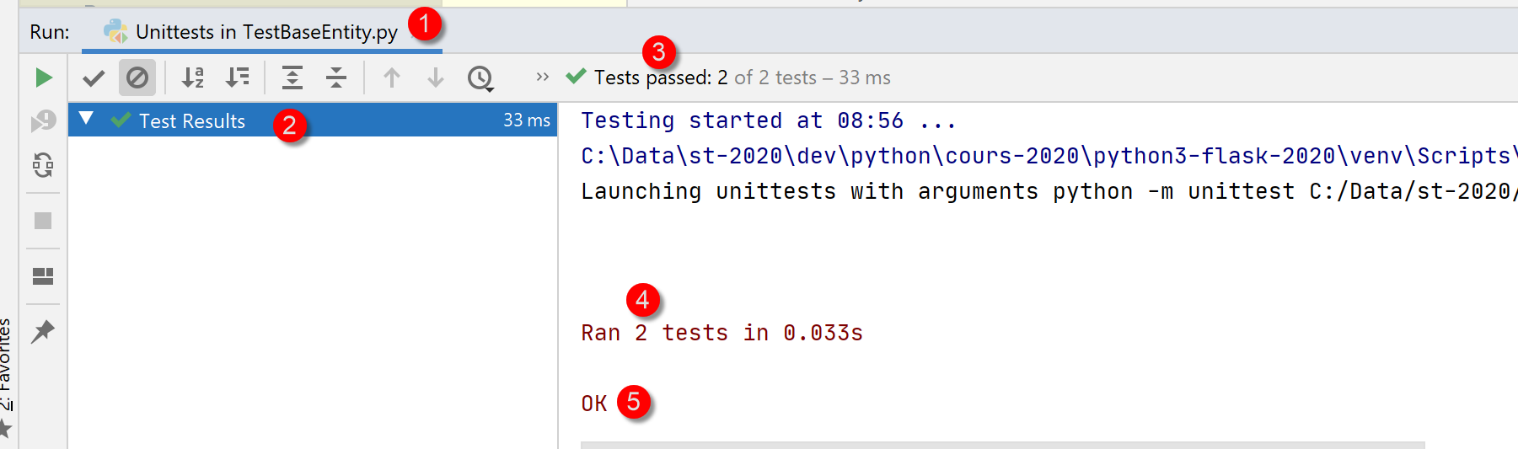This screenshot has width=1518, height=449.
Task: Toggle Show Ignored tests filter
Action: [136, 77]
